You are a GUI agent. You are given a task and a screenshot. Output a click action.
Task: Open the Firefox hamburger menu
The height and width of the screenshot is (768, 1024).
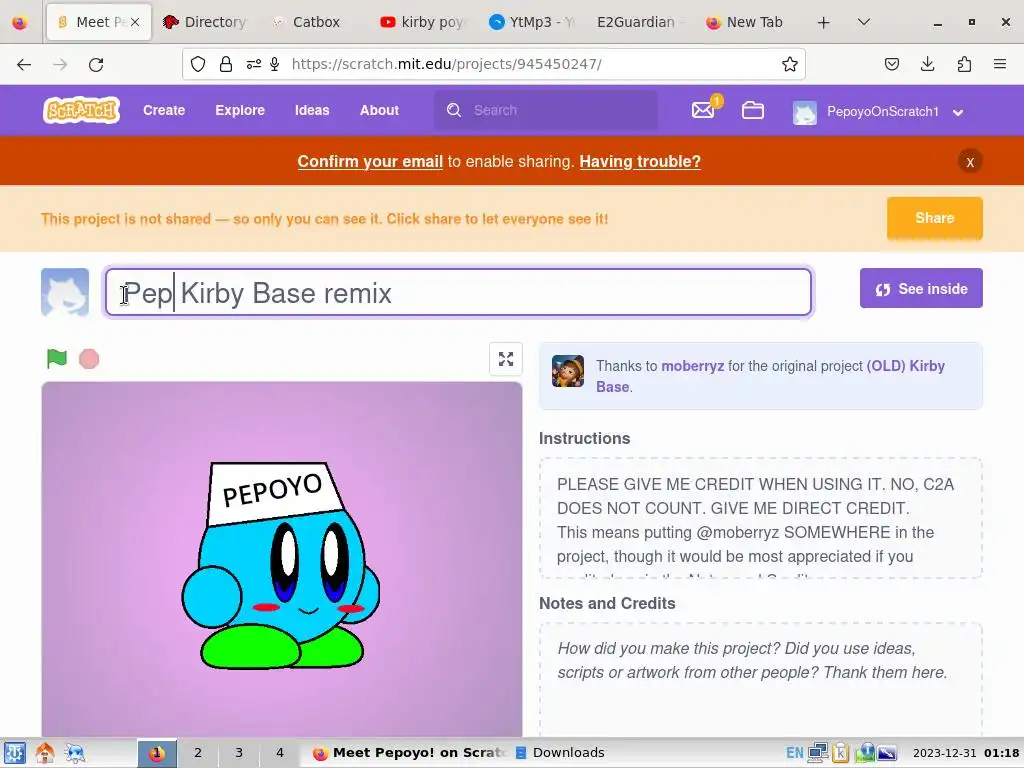pyautogui.click(x=999, y=64)
